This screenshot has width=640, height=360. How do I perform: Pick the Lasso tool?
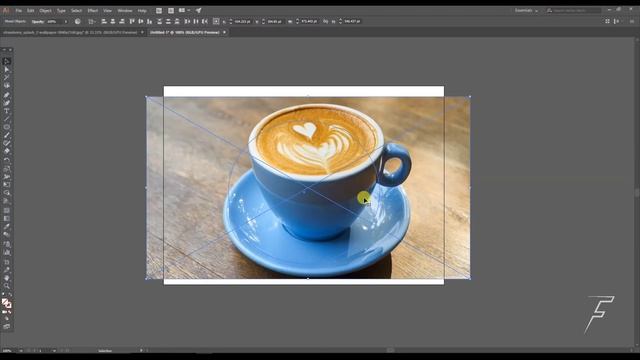tap(7, 86)
